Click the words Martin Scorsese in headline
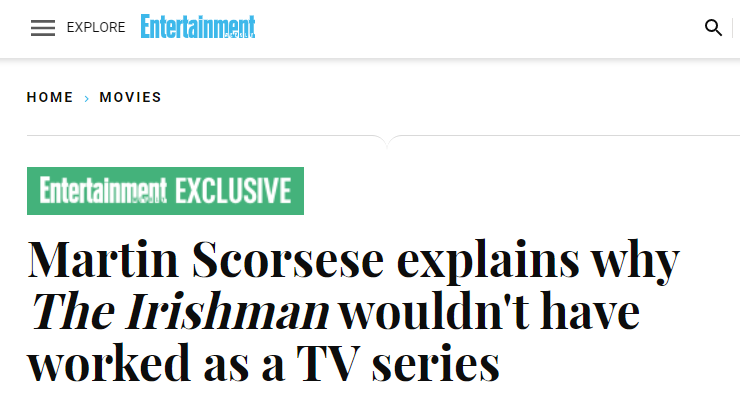 click(206, 259)
